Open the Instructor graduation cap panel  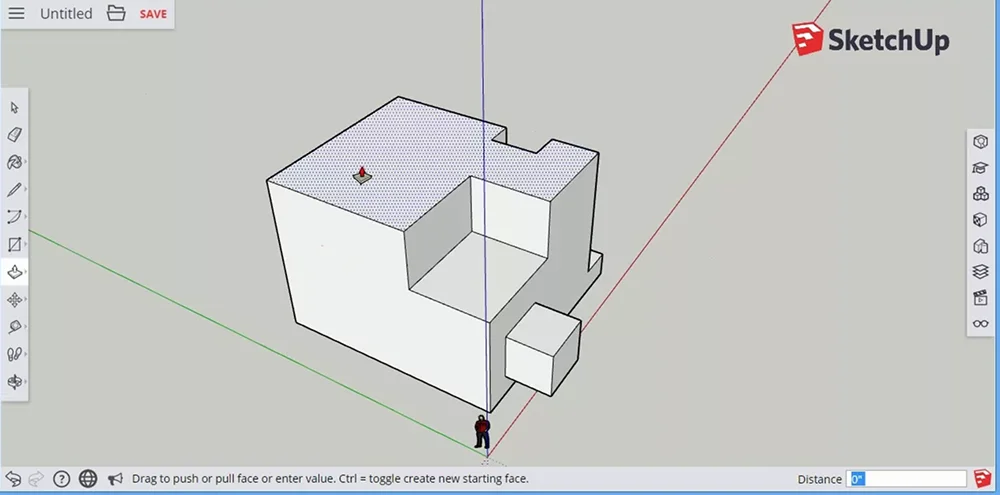pos(980,168)
